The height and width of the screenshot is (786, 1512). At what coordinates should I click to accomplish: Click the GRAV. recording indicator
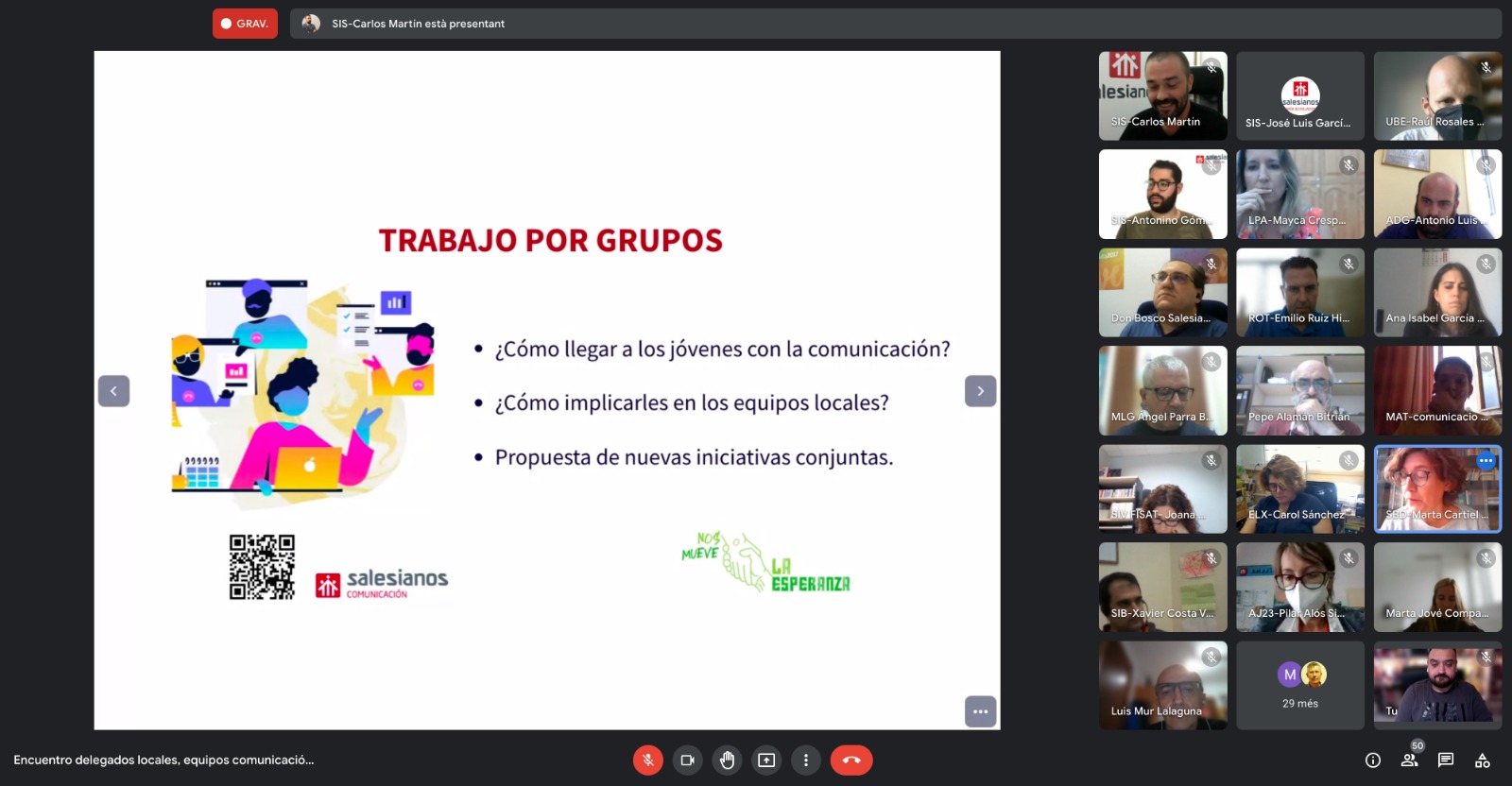pos(245,24)
